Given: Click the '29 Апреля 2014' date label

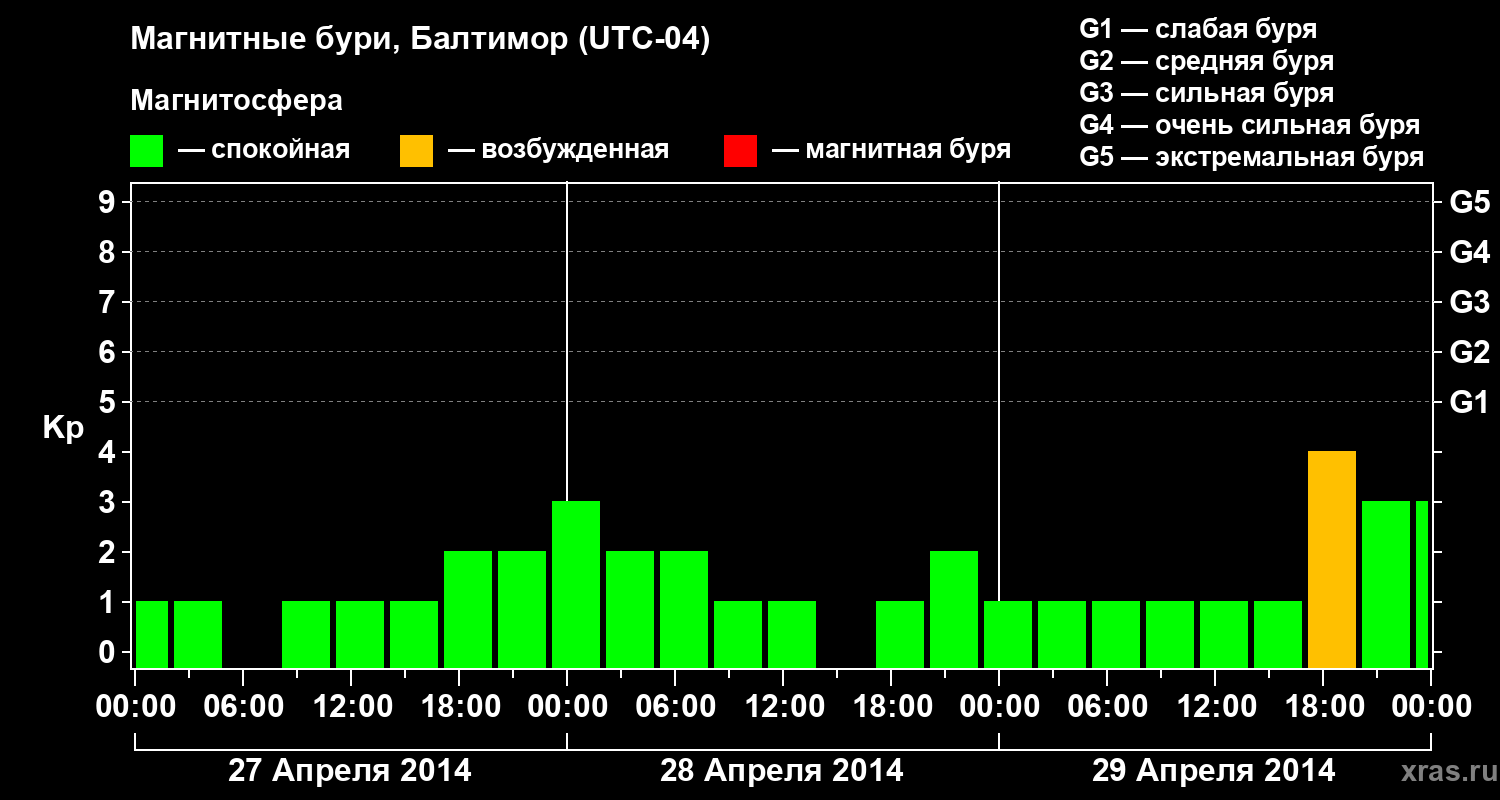Looking at the screenshot, I should 1214,771.
